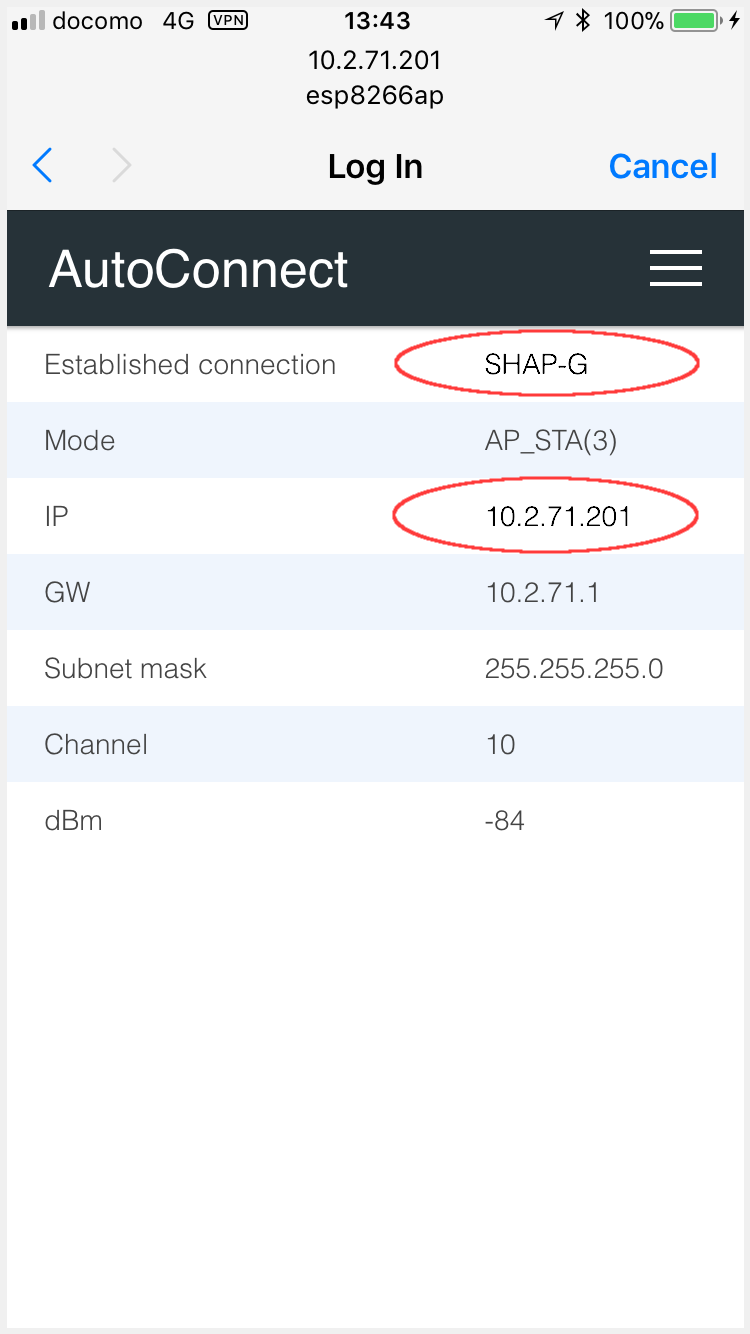
Task: Select the dBm -84 row
Action: [x=375, y=821]
